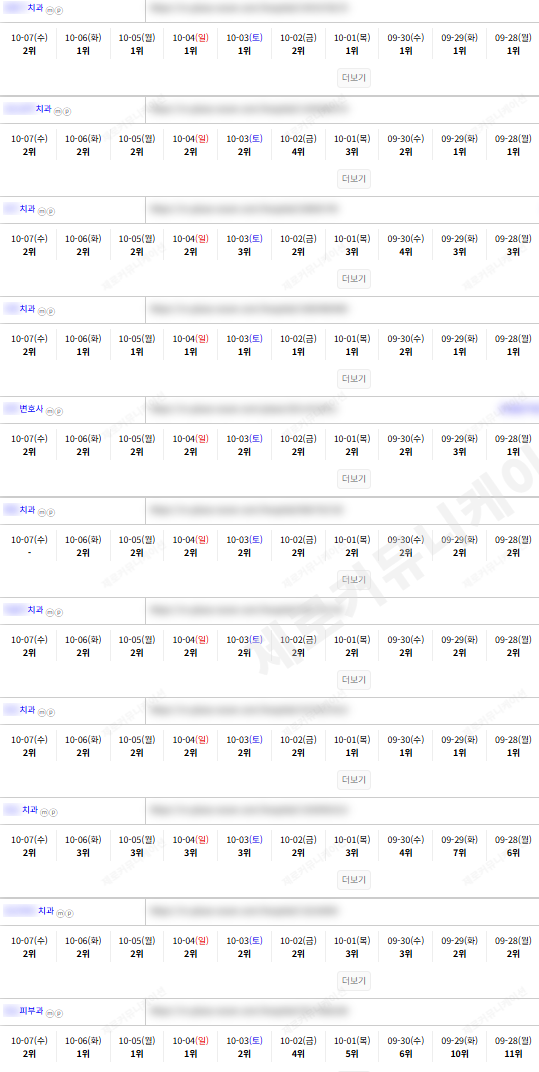Click m icon of 치과 entry directly below 변호사
Image resolution: width=539 pixels, height=1072 pixels.
pyautogui.click(x=42, y=512)
